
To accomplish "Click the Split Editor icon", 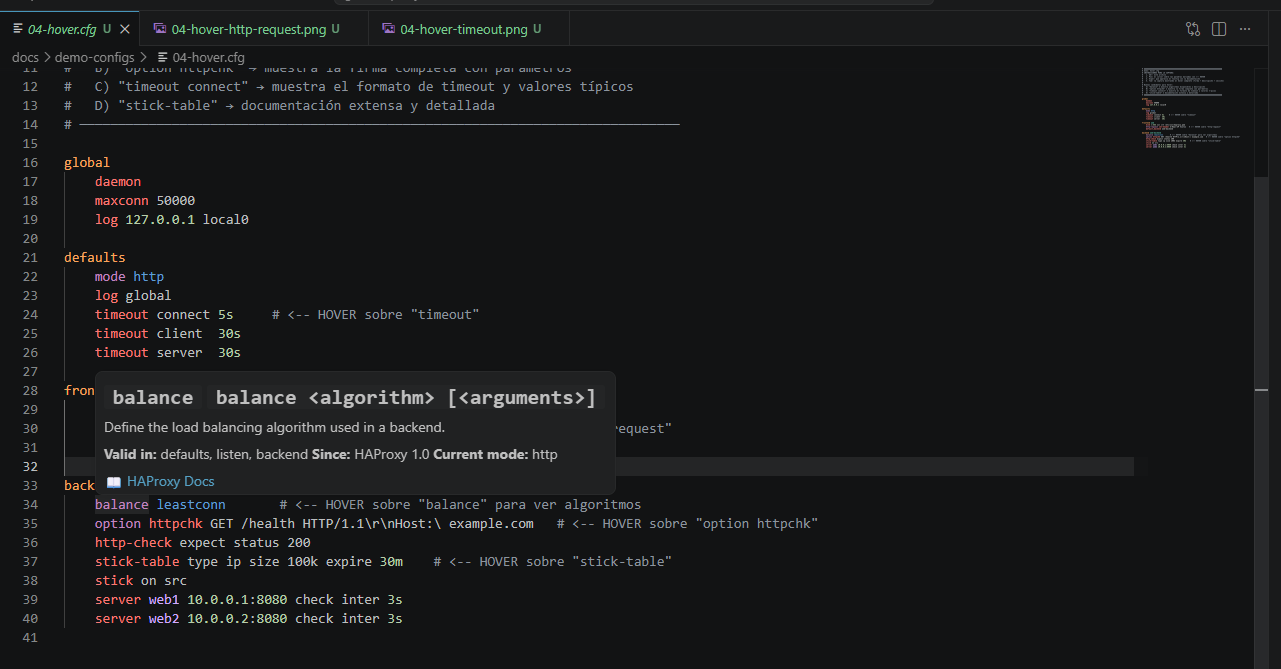I will pyautogui.click(x=1219, y=28).
